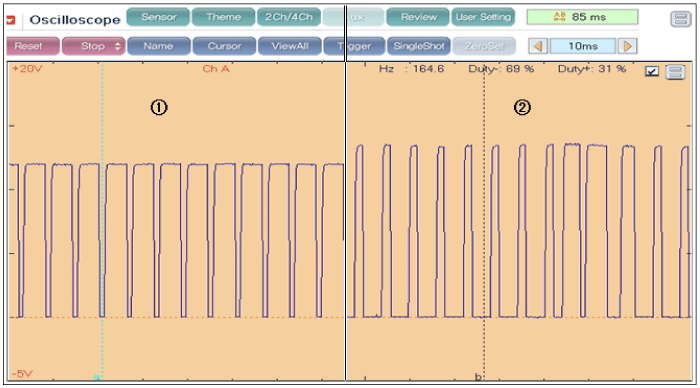Open the Stop button dropdown arrows
The width and height of the screenshot is (700, 388).
[117, 46]
